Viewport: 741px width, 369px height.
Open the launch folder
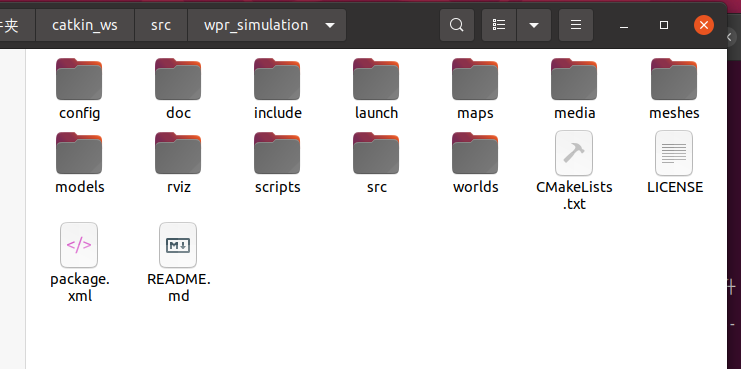(x=376, y=79)
